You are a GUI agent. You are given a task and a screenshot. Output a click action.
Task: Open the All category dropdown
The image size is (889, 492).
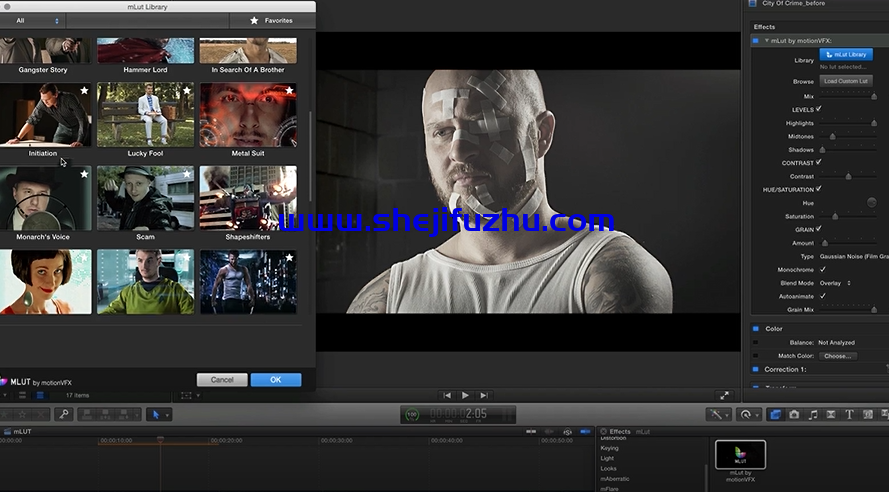point(38,20)
